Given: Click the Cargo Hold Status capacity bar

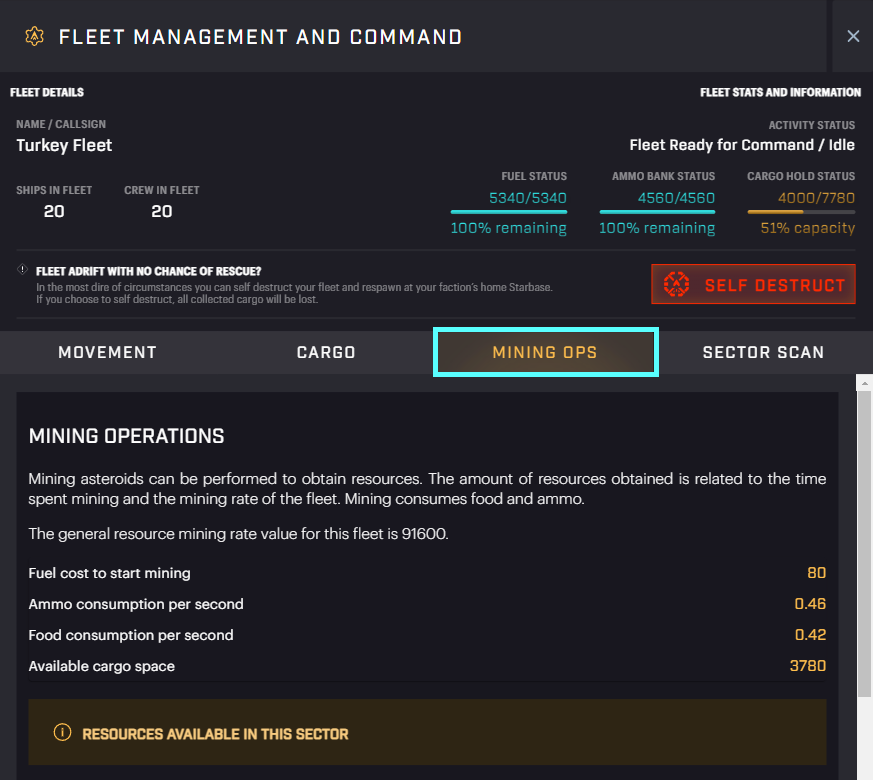Looking at the screenshot, I should 800,212.
